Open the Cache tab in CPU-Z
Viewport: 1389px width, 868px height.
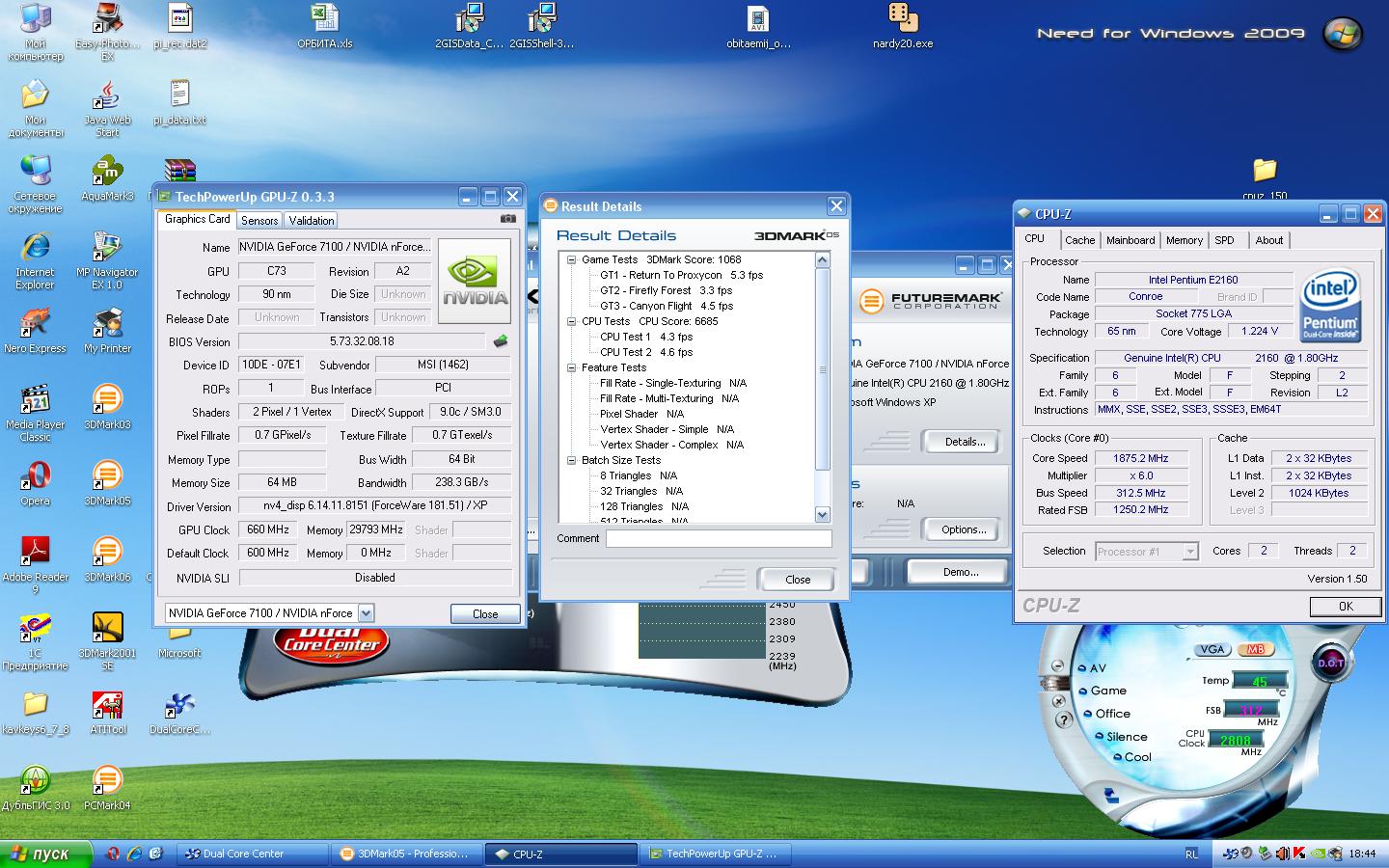click(1080, 240)
